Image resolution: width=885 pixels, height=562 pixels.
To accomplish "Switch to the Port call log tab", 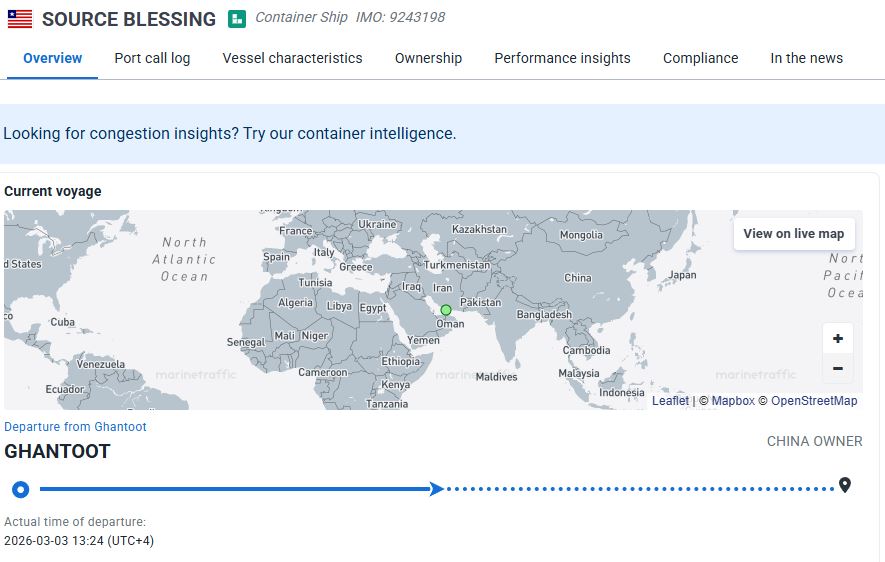I will (152, 58).
